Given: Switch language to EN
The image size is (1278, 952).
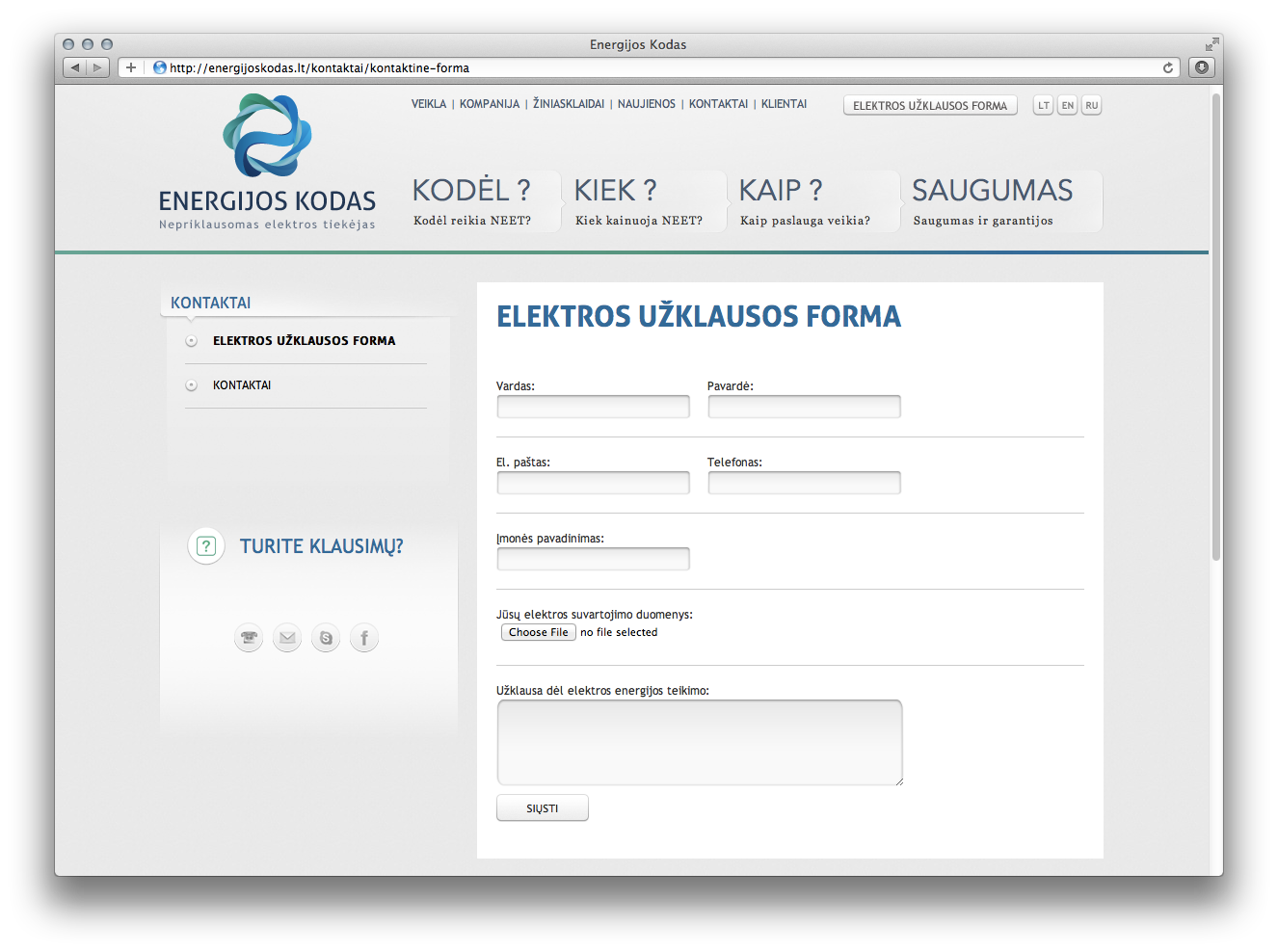Looking at the screenshot, I should click(1067, 105).
